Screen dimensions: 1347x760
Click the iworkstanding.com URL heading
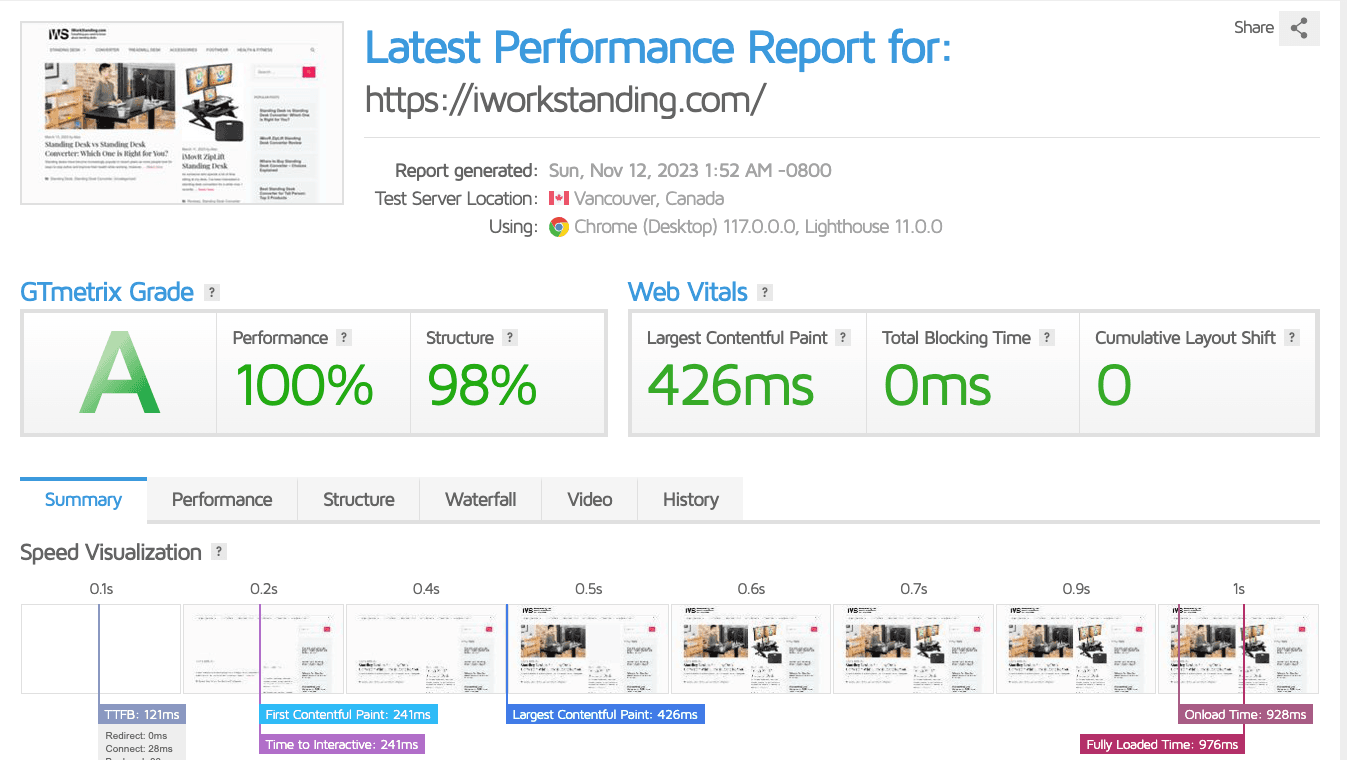(566, 99)
